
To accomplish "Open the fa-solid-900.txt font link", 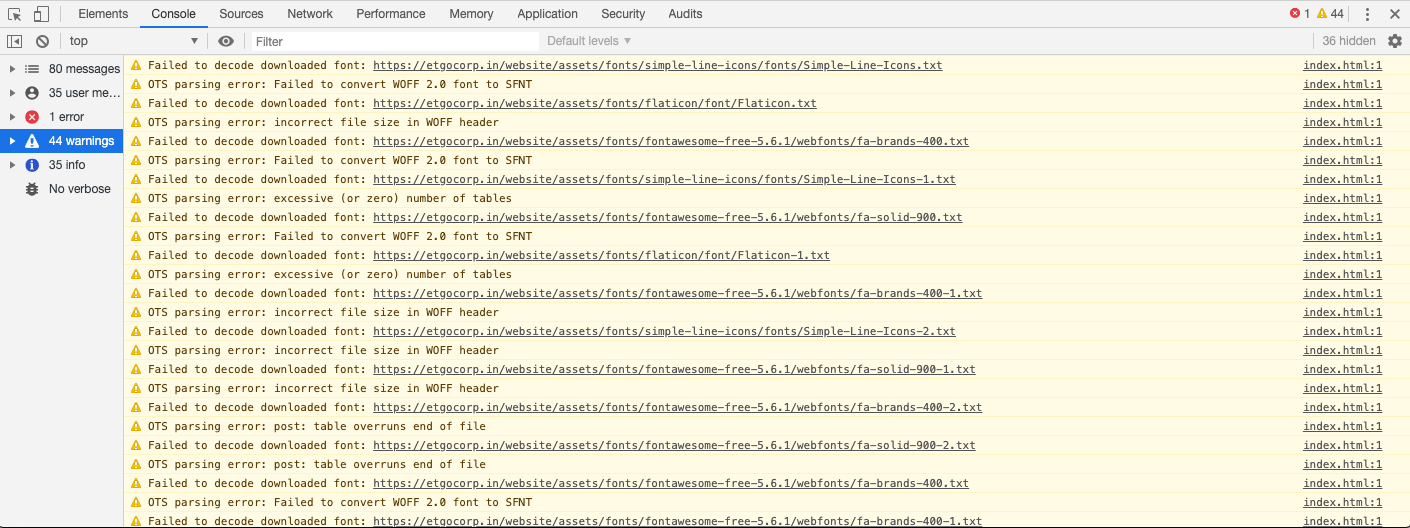I will tap(667, 217).
